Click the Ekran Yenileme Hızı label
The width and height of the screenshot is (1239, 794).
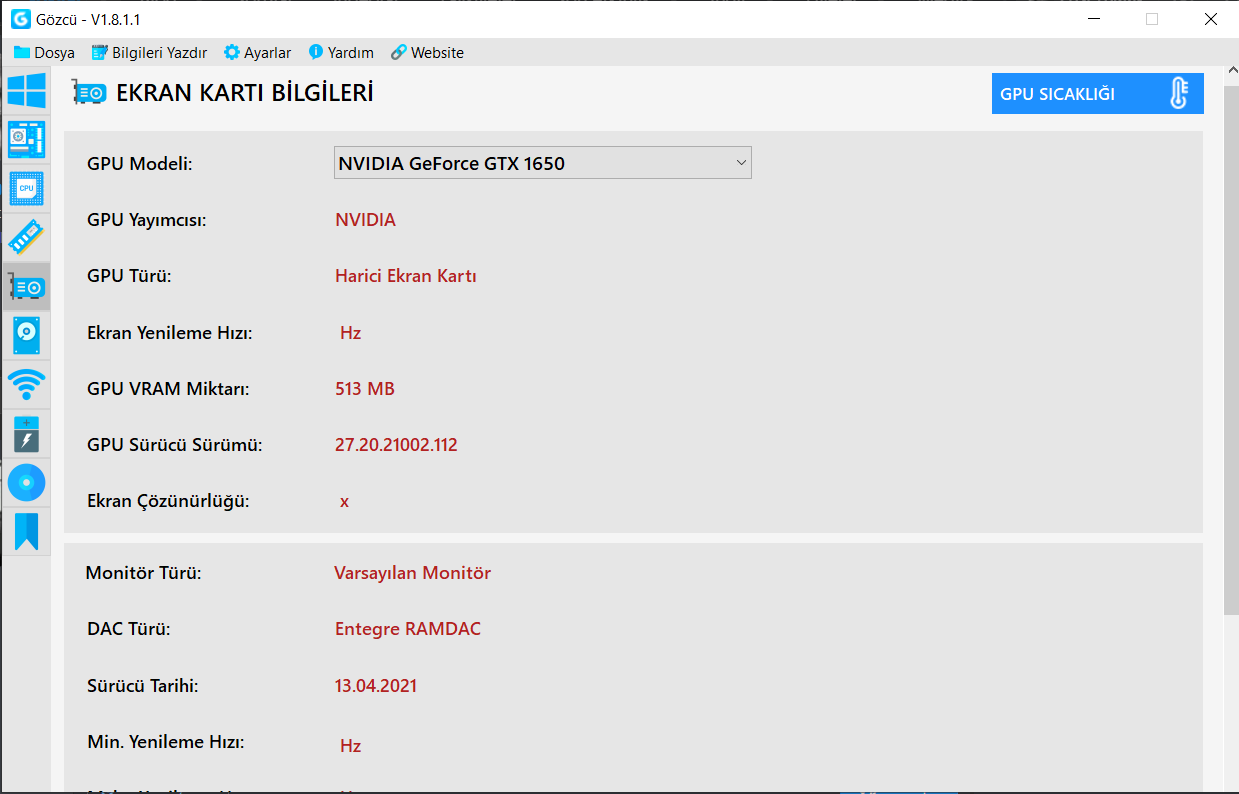[170, 333]
